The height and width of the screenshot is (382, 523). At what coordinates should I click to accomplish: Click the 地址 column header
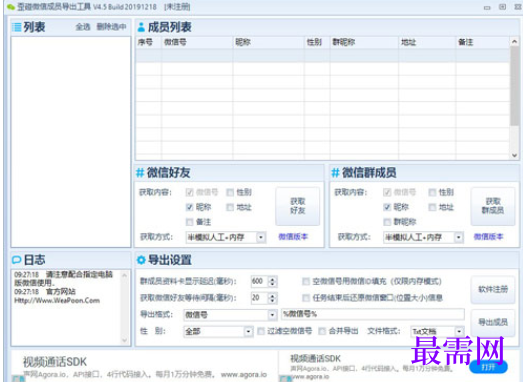pyautogui.click(x=427, y=42)
